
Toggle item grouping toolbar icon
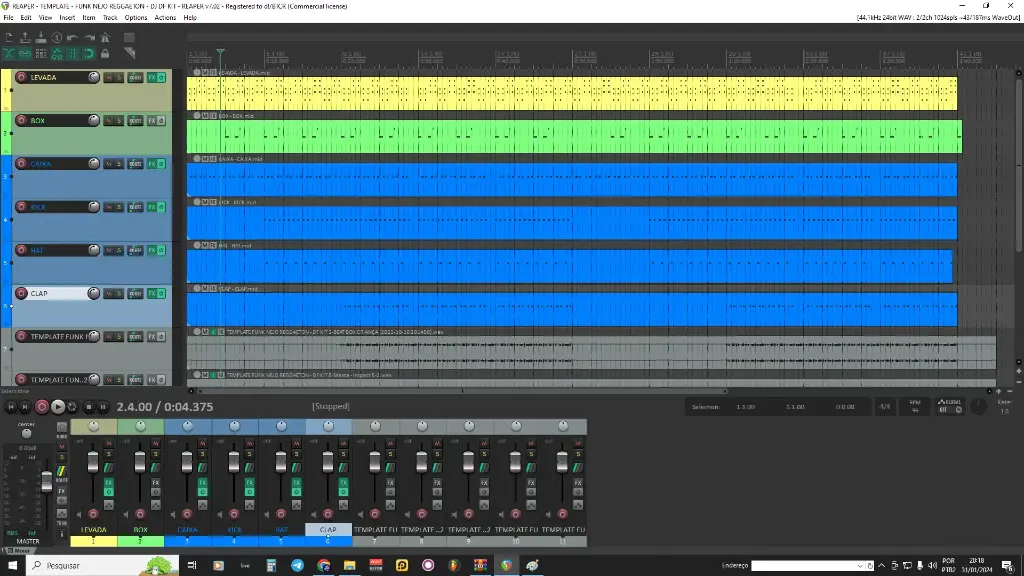[x=25, y=54]
